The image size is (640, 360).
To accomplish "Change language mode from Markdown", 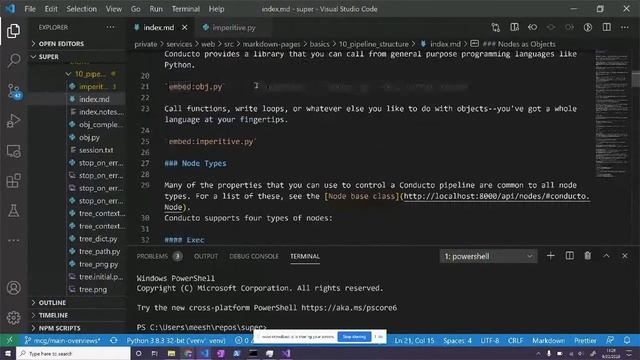I will [549, 340].
